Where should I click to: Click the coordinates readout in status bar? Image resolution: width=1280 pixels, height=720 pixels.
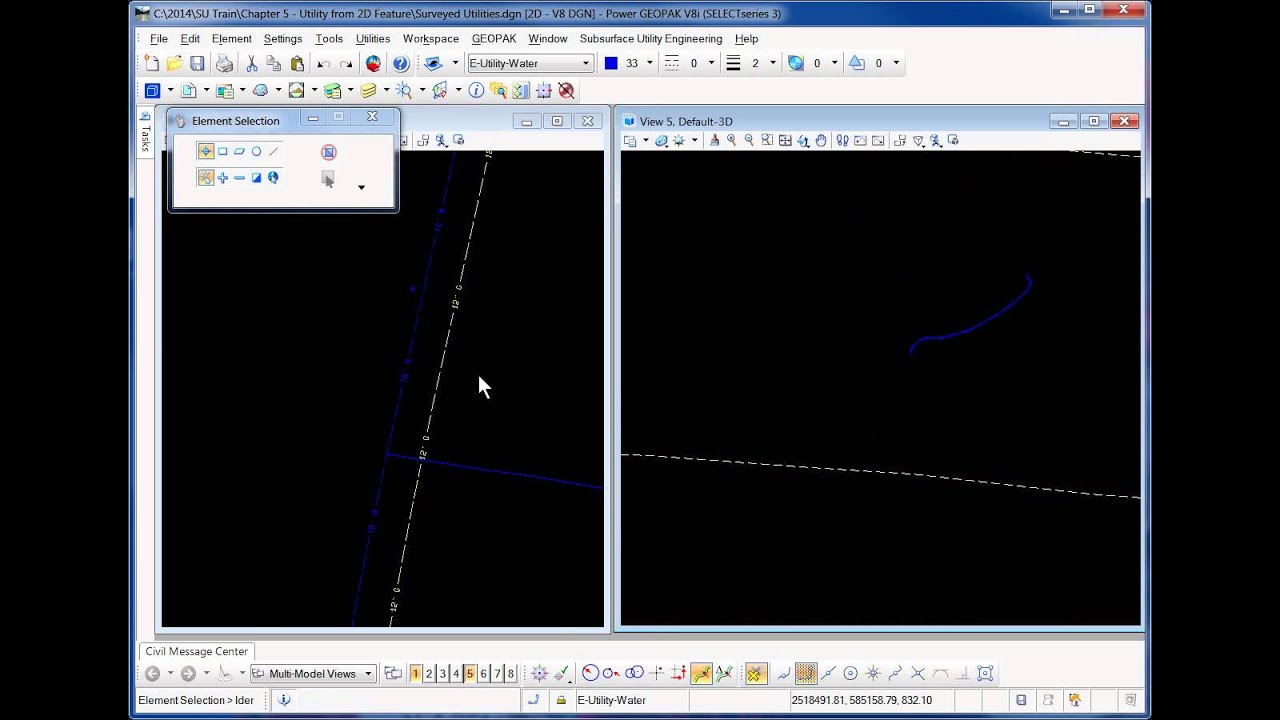pyautogui.click(x=862, y=700)
